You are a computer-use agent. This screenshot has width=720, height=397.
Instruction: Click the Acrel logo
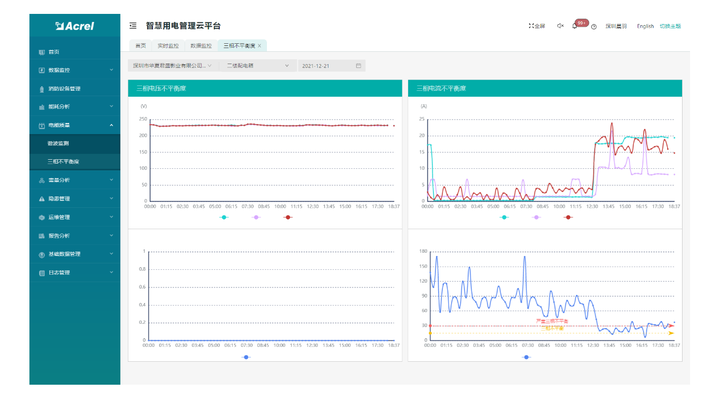click(74, 26)
